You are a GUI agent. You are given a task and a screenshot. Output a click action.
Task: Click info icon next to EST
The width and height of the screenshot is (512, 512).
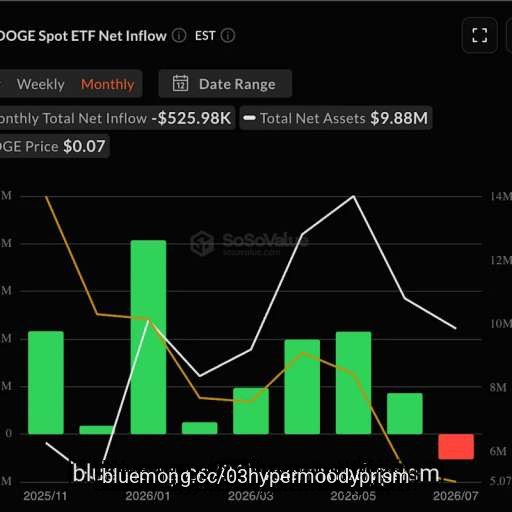pos(228,36)
